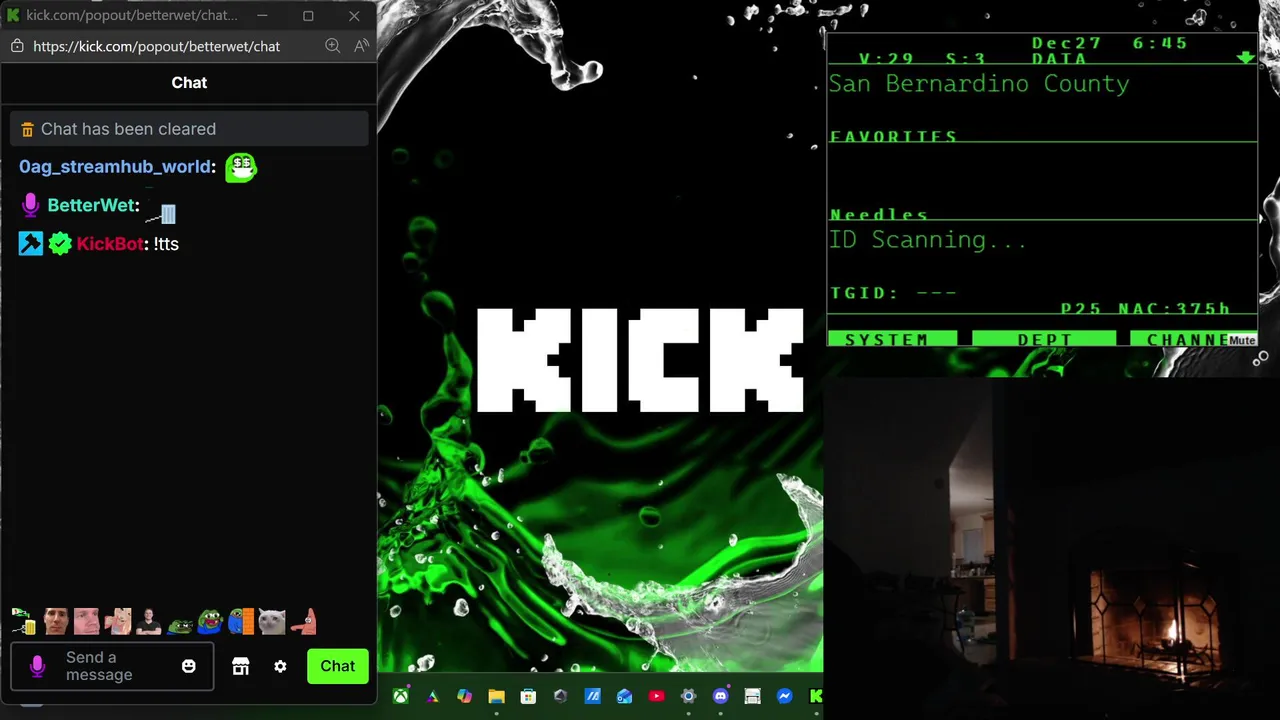Insert the Pepe behind brick wall emote
1280x720 pixels.
click(241, 622)
